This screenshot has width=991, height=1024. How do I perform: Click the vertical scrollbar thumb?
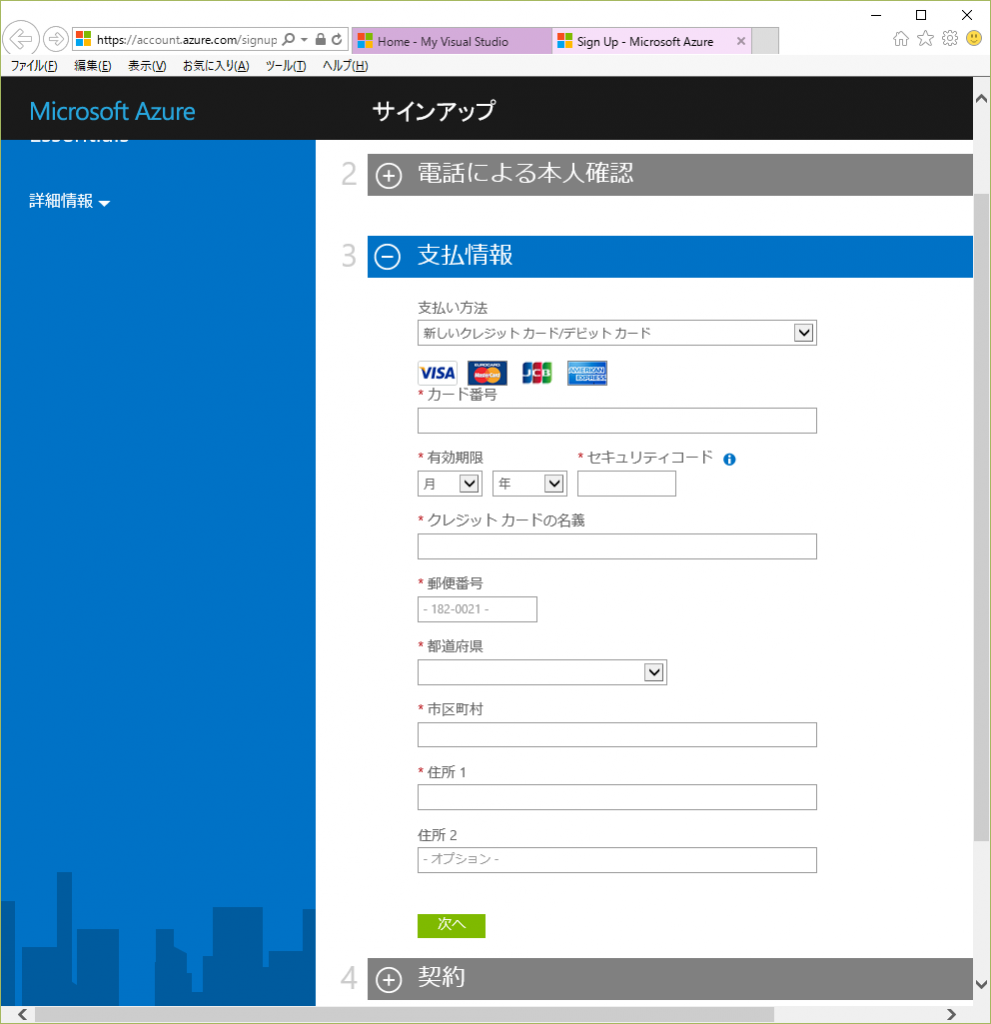981,517
